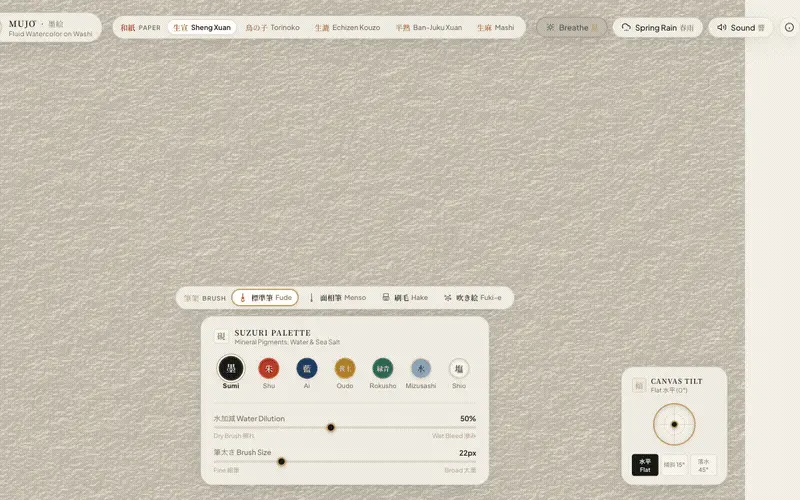Toggle Spring Rain ambience
Screen dimensions: 800x500
point(658,28)
